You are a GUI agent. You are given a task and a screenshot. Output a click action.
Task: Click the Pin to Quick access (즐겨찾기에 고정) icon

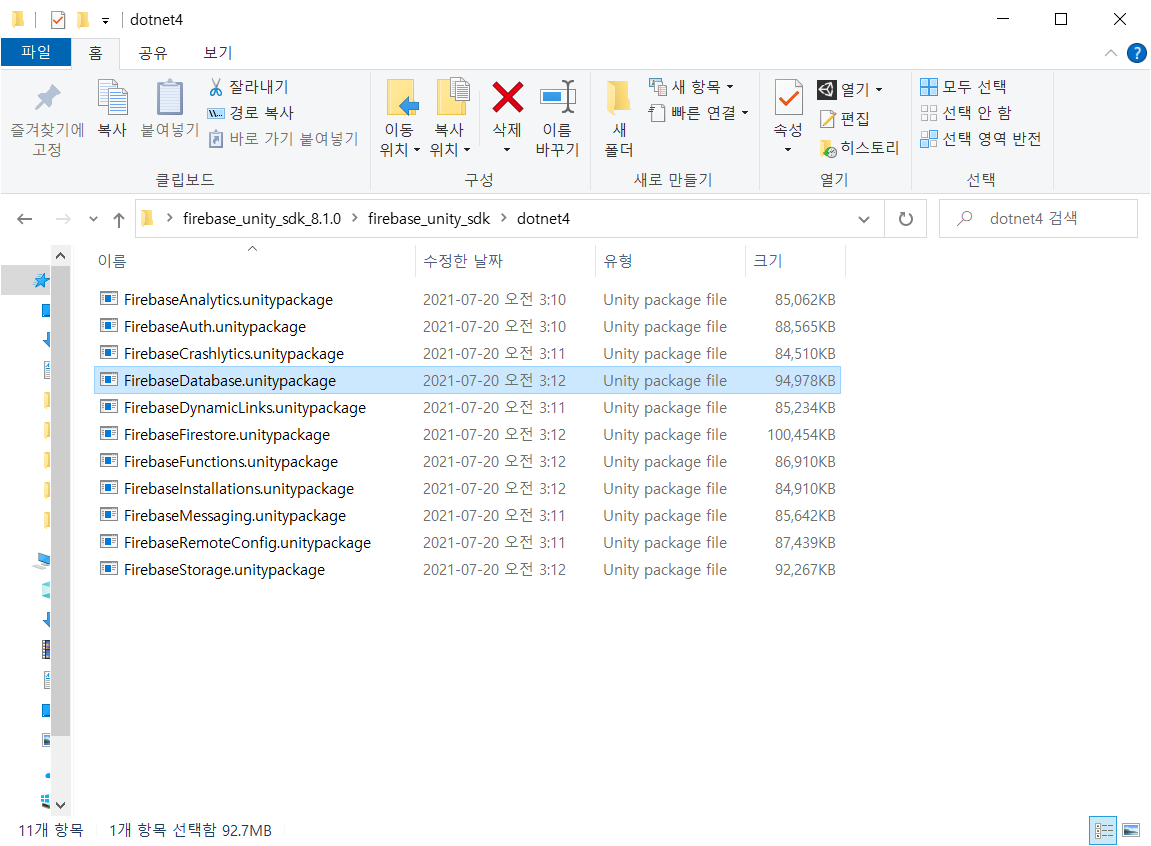click(x=47, y=98)
